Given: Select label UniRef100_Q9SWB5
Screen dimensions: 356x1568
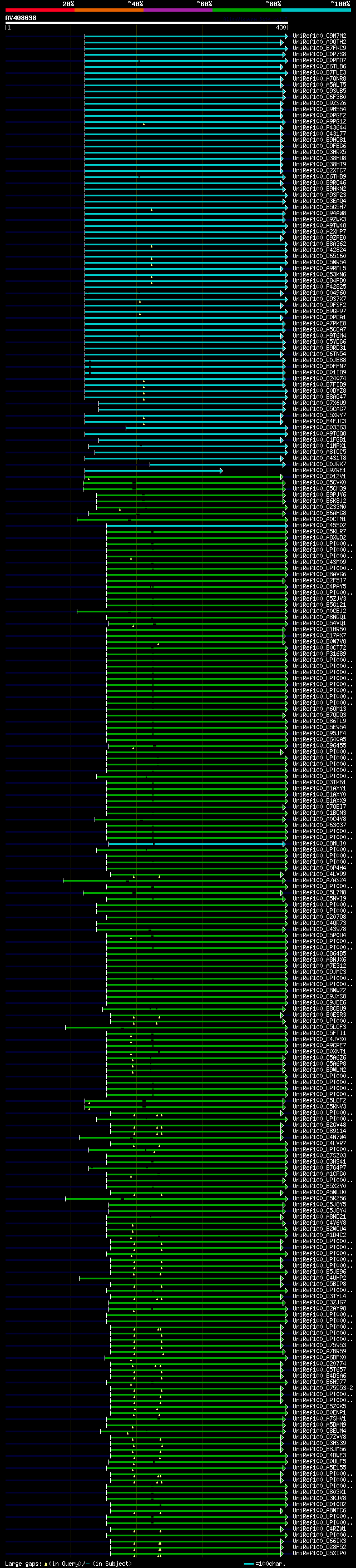Looking at the screenshot, I should [x=319, y=91].
